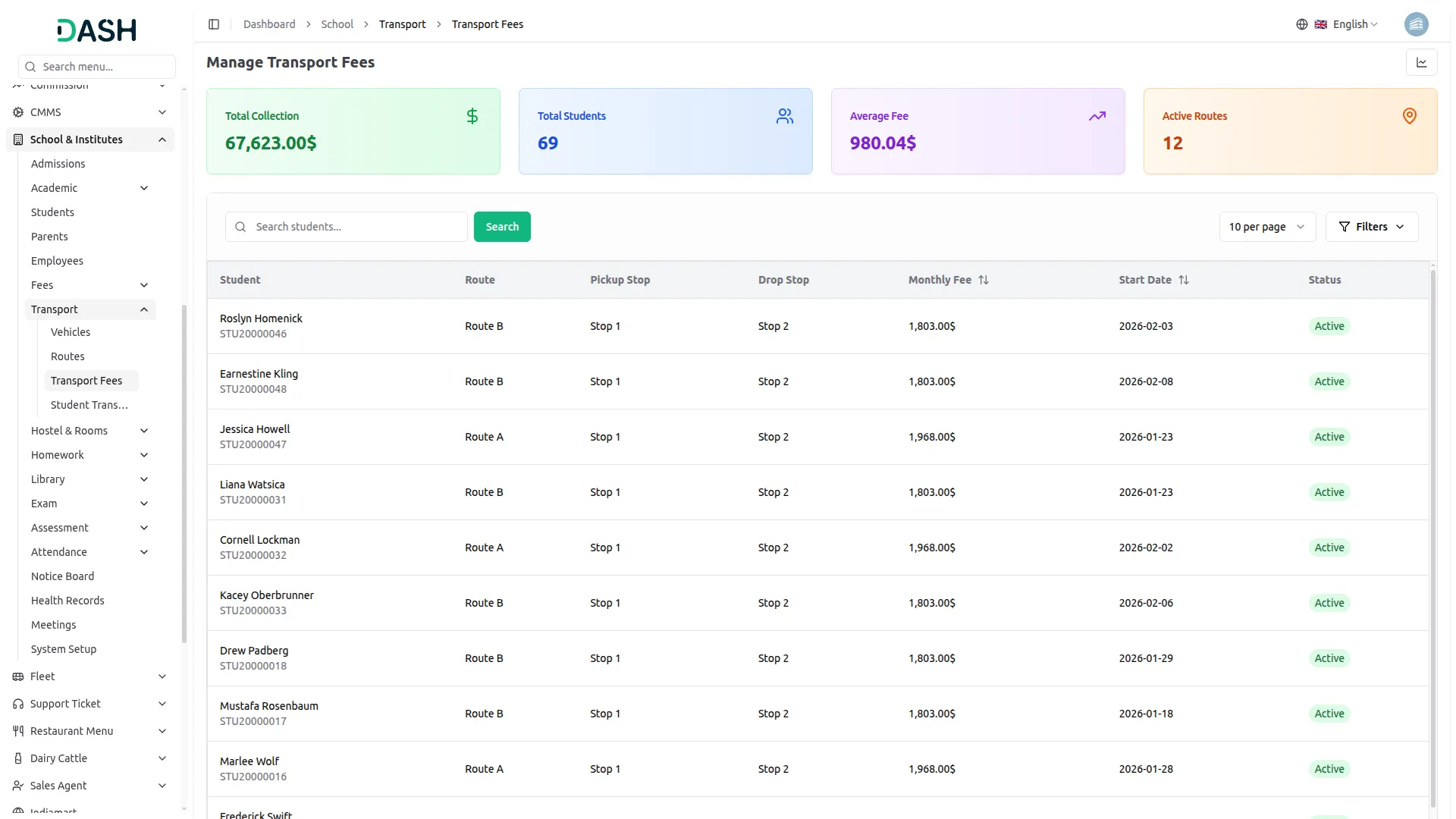
Task: Sort table by Start Date arrows
Action: point(1184,280)
